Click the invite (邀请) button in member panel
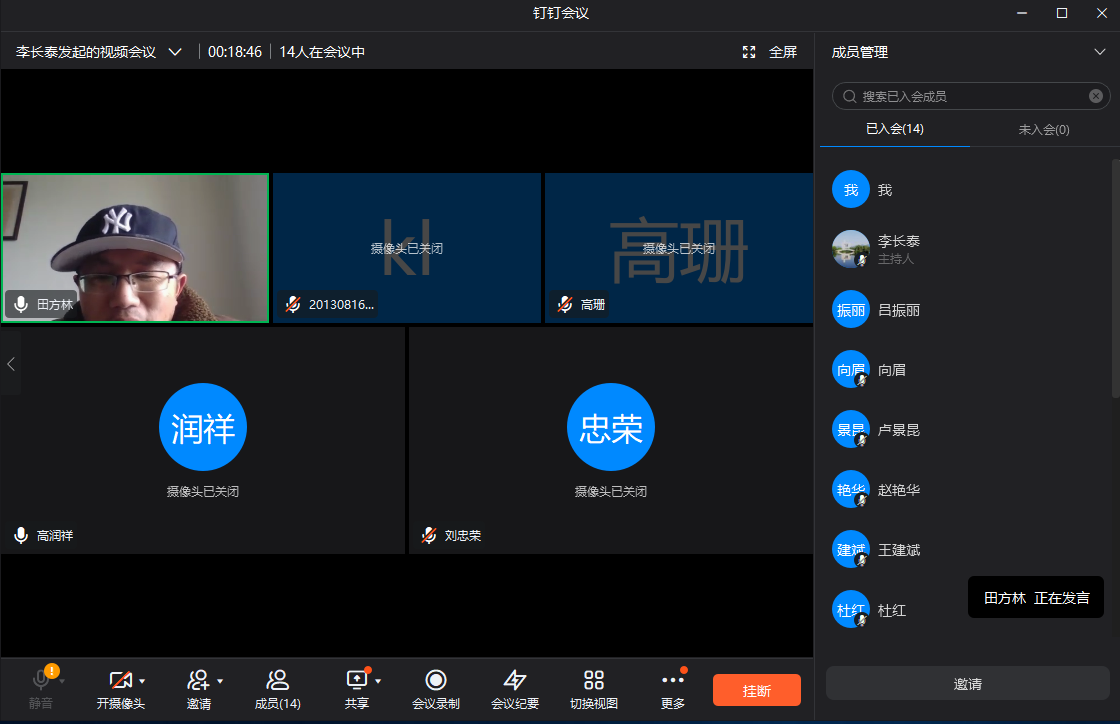This screenshot has height=724, width=1120. pyautogui.click(x=967, y=684)
